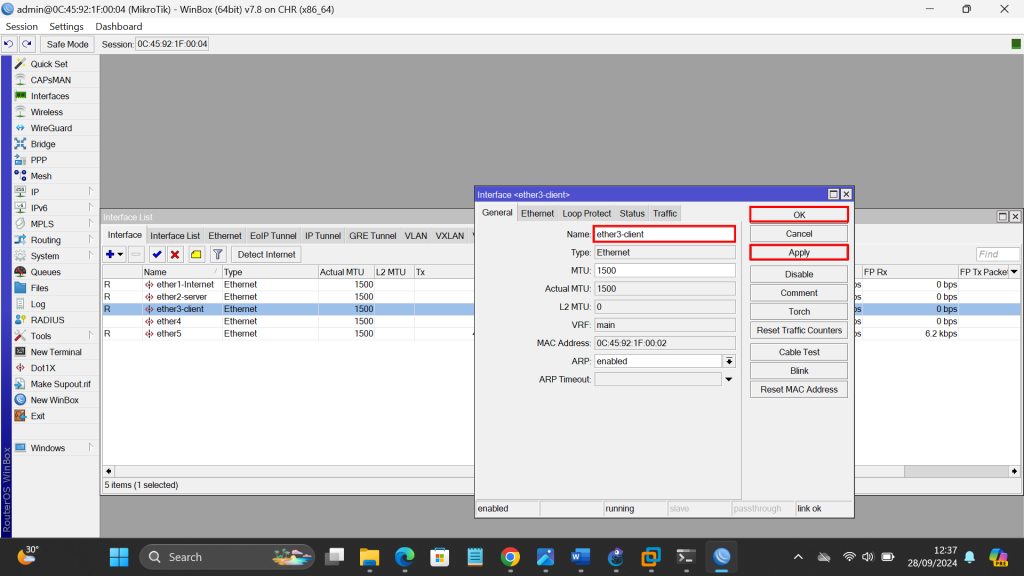Open WireGuard from the sidebar

tap(50, 128)
